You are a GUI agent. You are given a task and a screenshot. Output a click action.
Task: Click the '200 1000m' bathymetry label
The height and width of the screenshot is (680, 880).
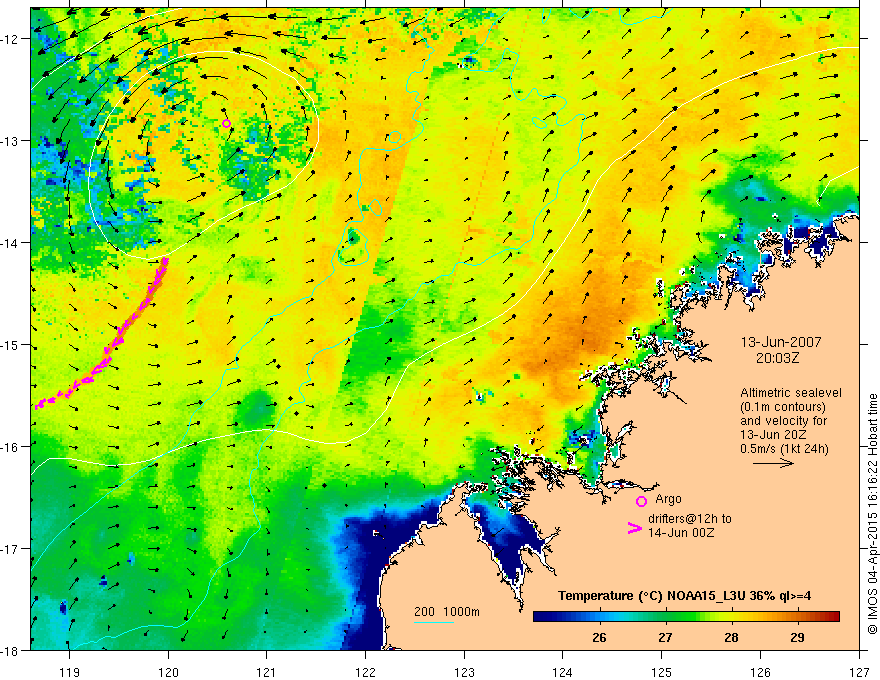point(447,612)
